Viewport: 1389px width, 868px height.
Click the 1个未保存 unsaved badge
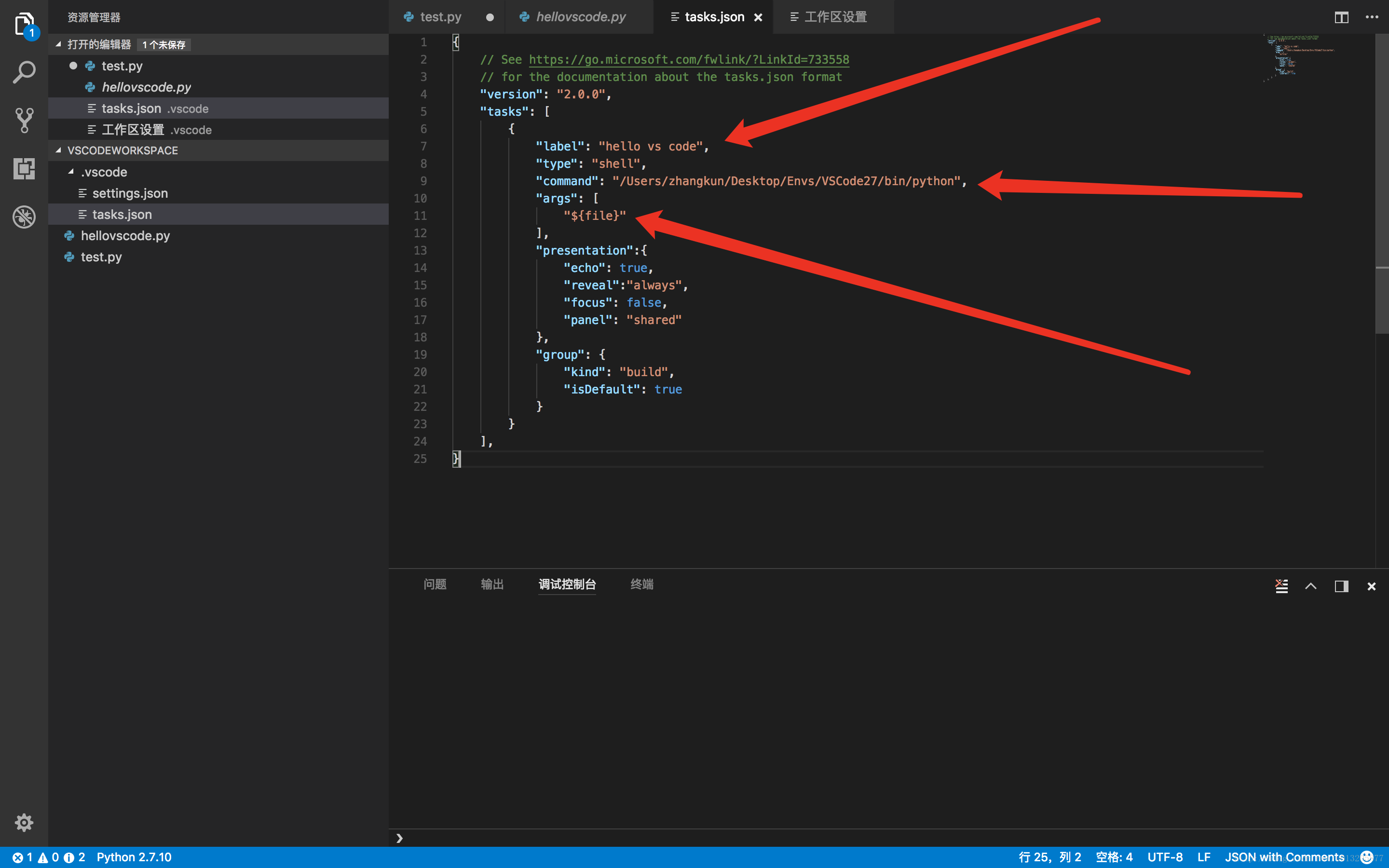coord(164,45)
